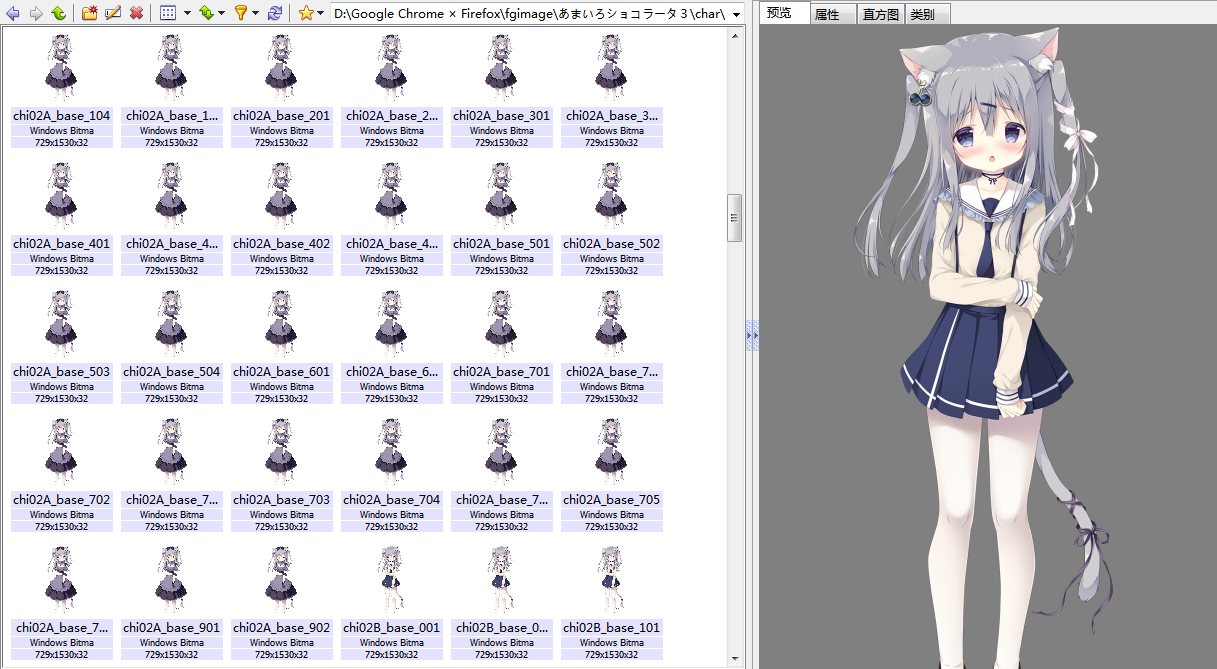Click file name chi02A_base_902
1217x669 pixels.
click(x=281, y=628)
